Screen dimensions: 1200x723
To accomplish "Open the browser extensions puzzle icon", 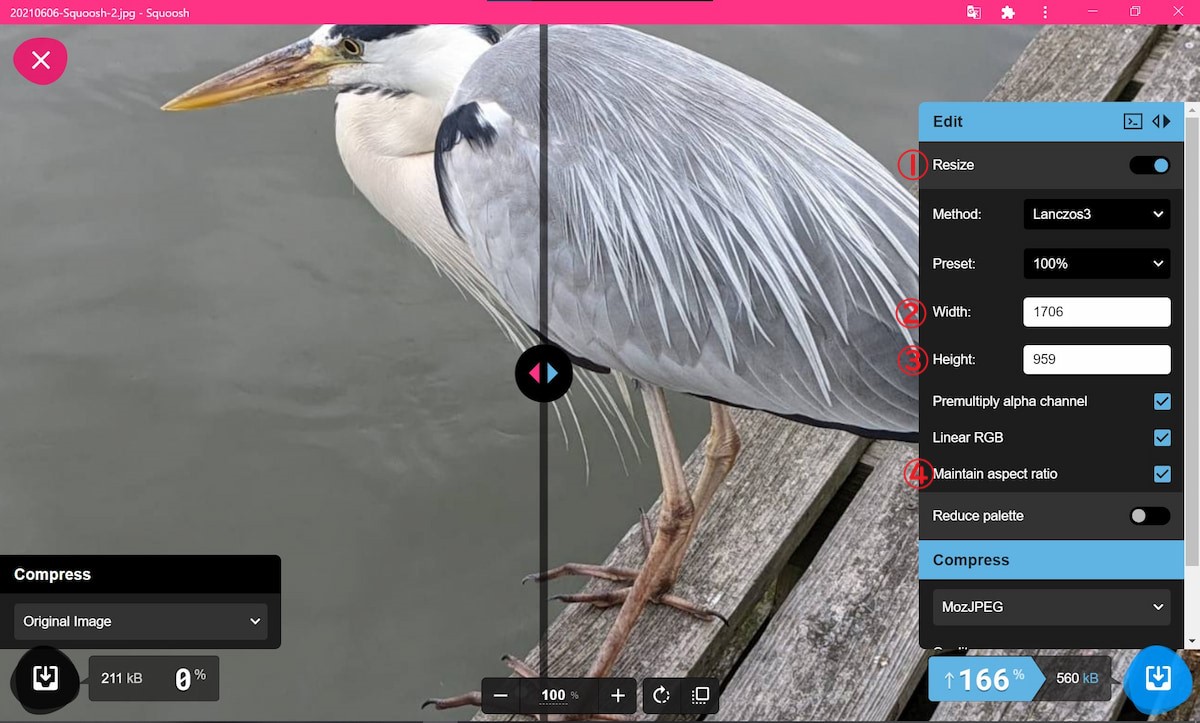I will (1008, 12).
